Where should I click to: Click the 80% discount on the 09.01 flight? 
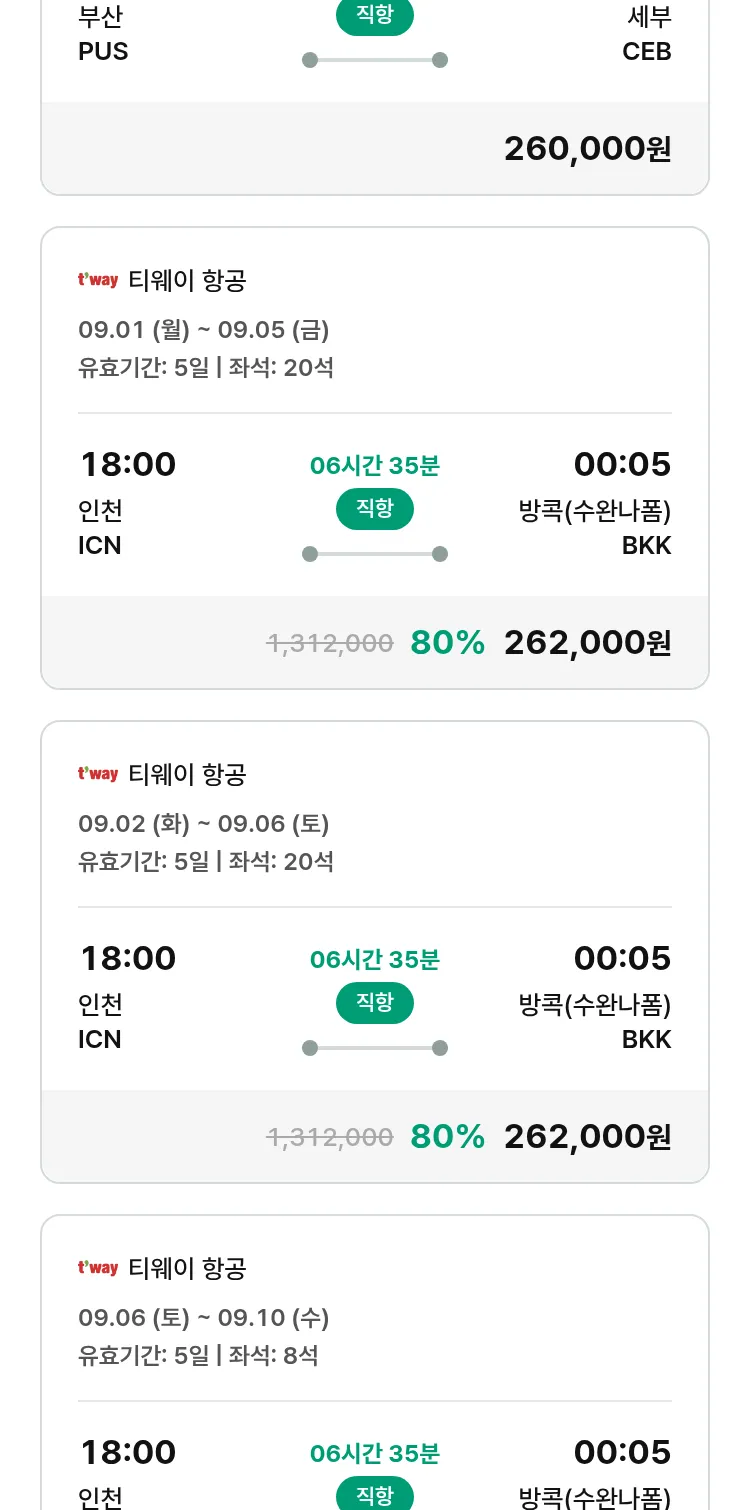[447, 643]
